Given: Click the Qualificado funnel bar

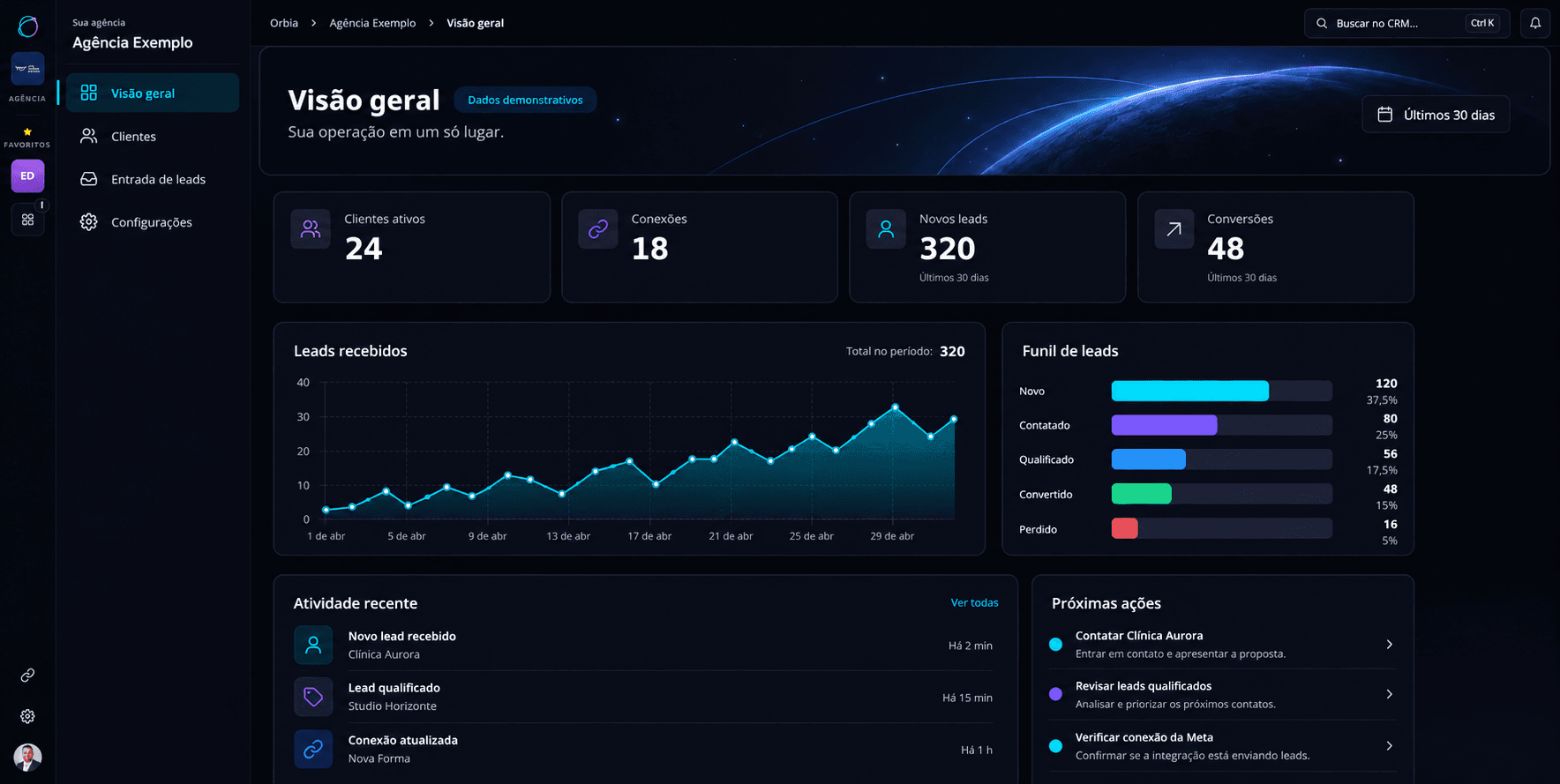Looking at the screenshot, I should pos(1221,459).
